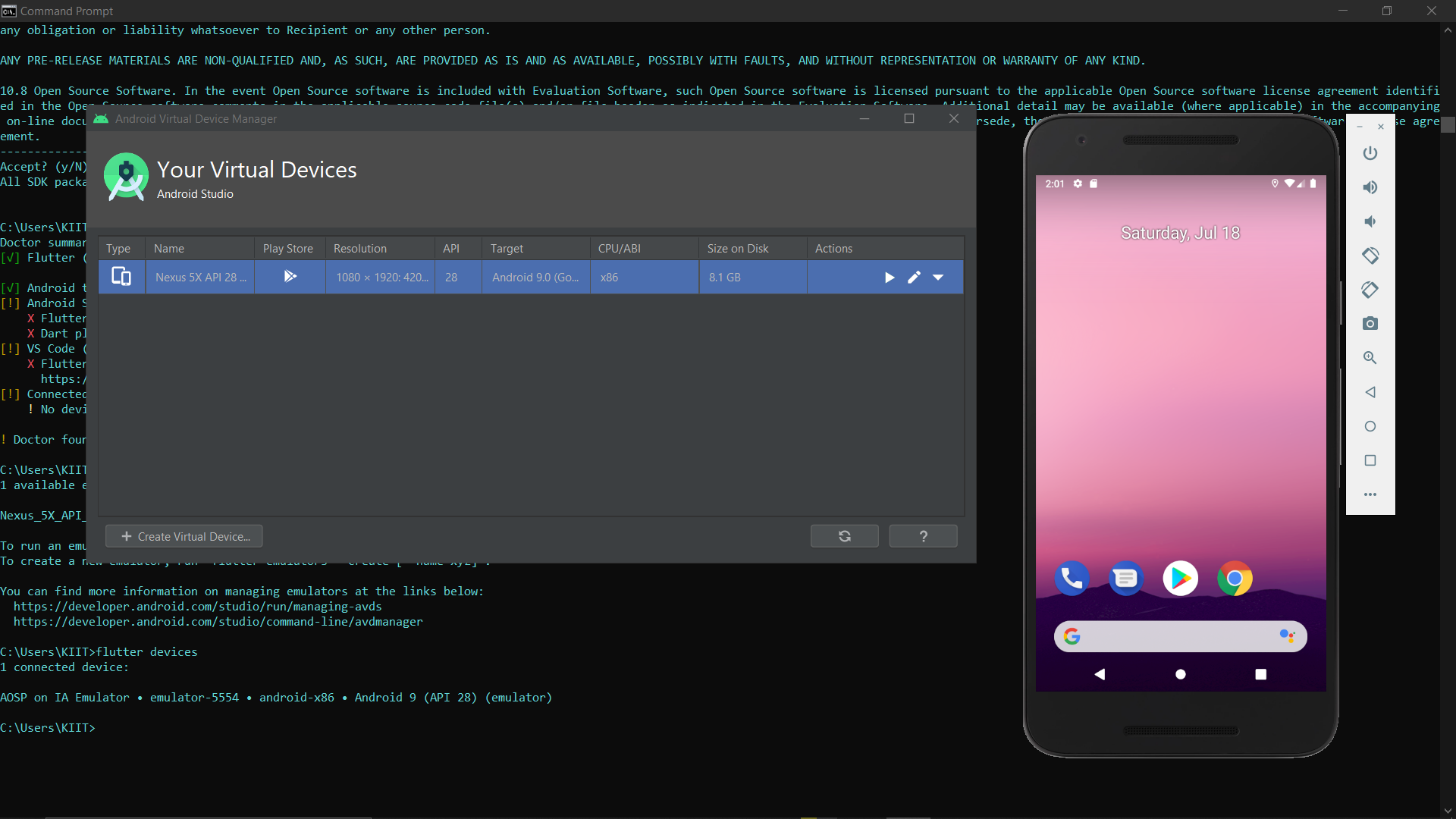
Task: Open emulator extended controls (three dots)
Action: coord(1370,494)
